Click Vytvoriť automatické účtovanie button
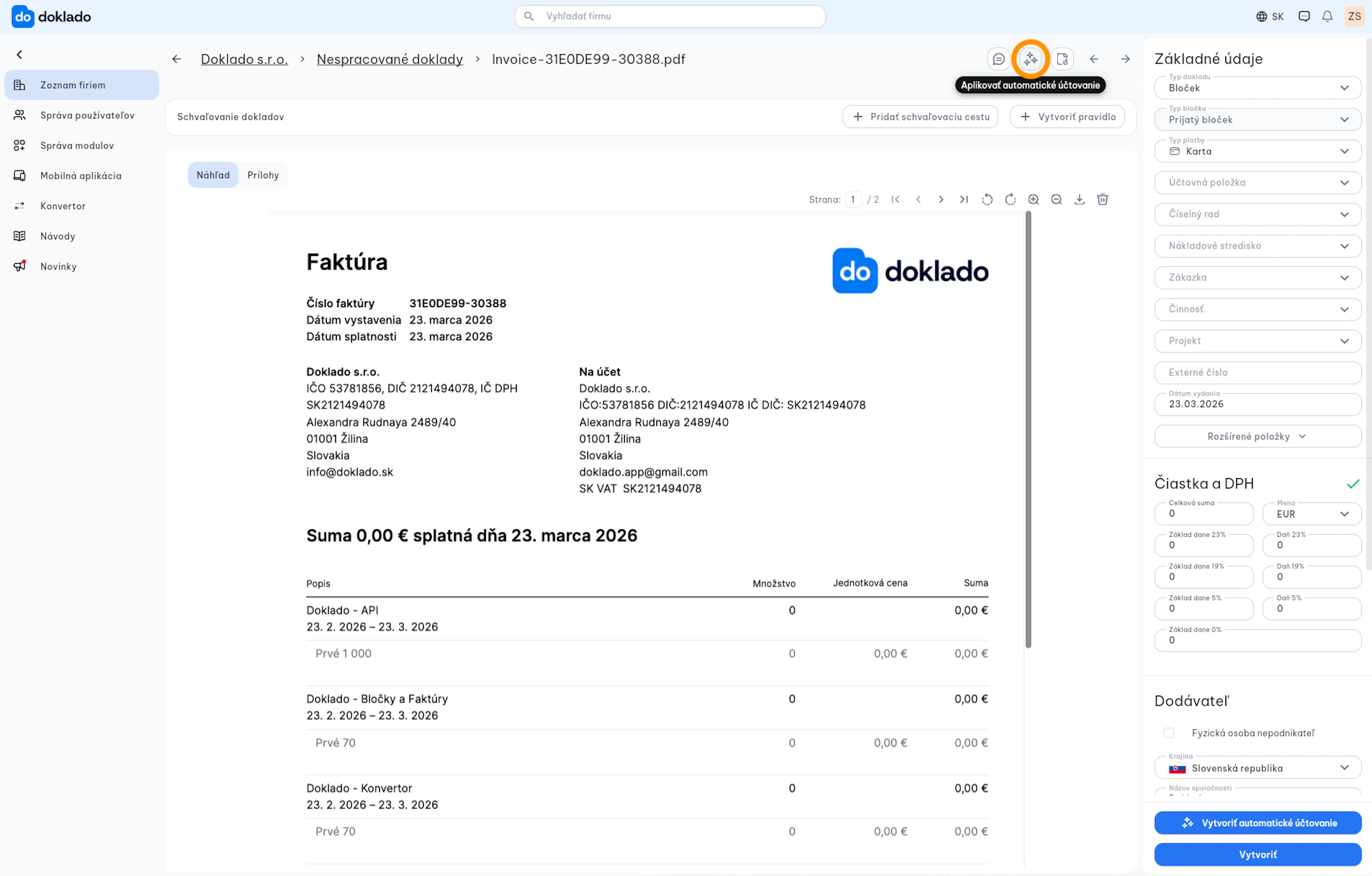 (1257, 823)
